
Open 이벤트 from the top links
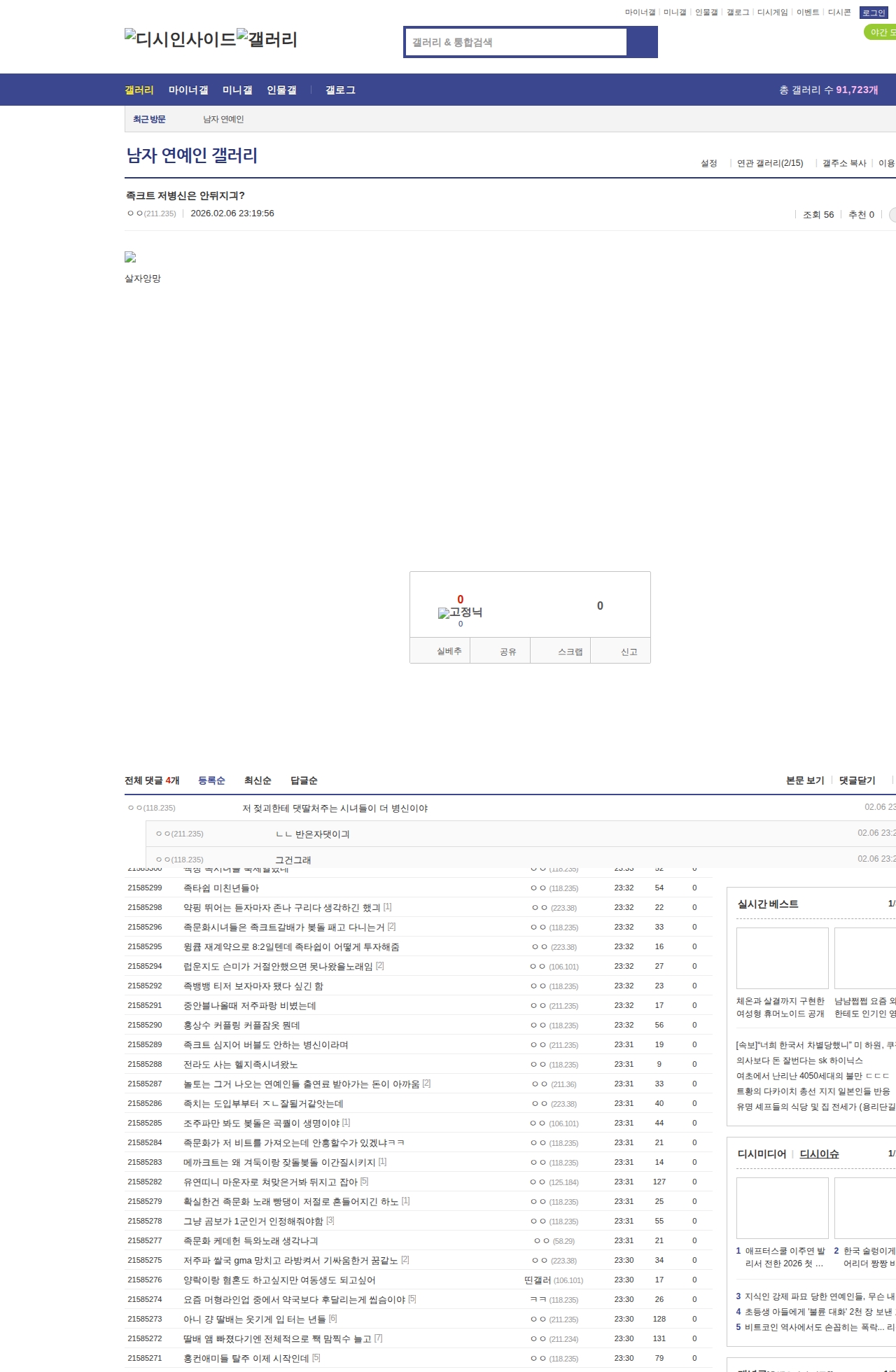(807, 13)
